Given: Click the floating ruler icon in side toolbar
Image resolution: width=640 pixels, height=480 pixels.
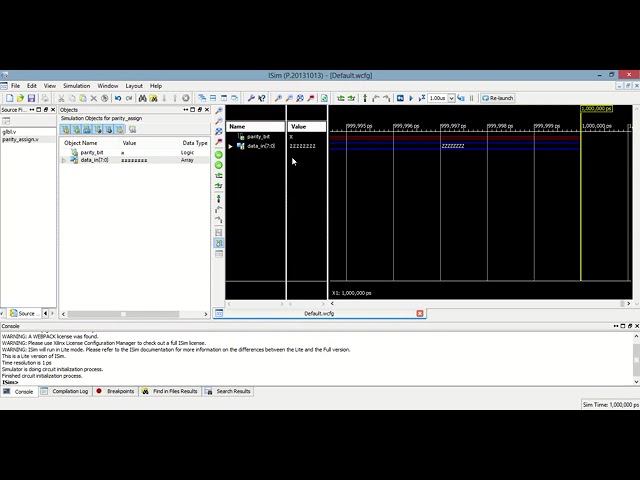Looking at the screenshot, I should (x=219, y=254).
